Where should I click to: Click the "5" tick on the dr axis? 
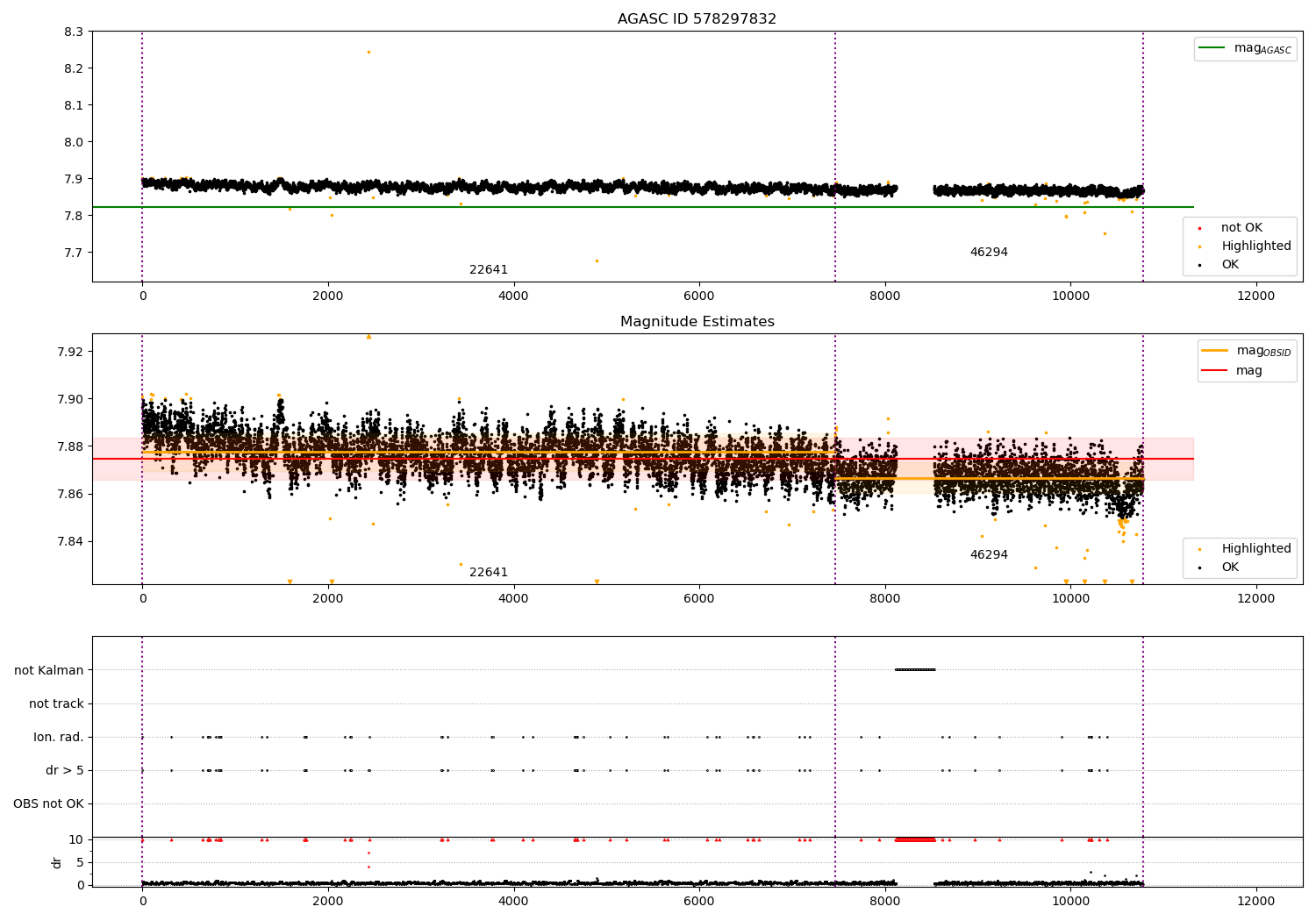click(81, 862)
